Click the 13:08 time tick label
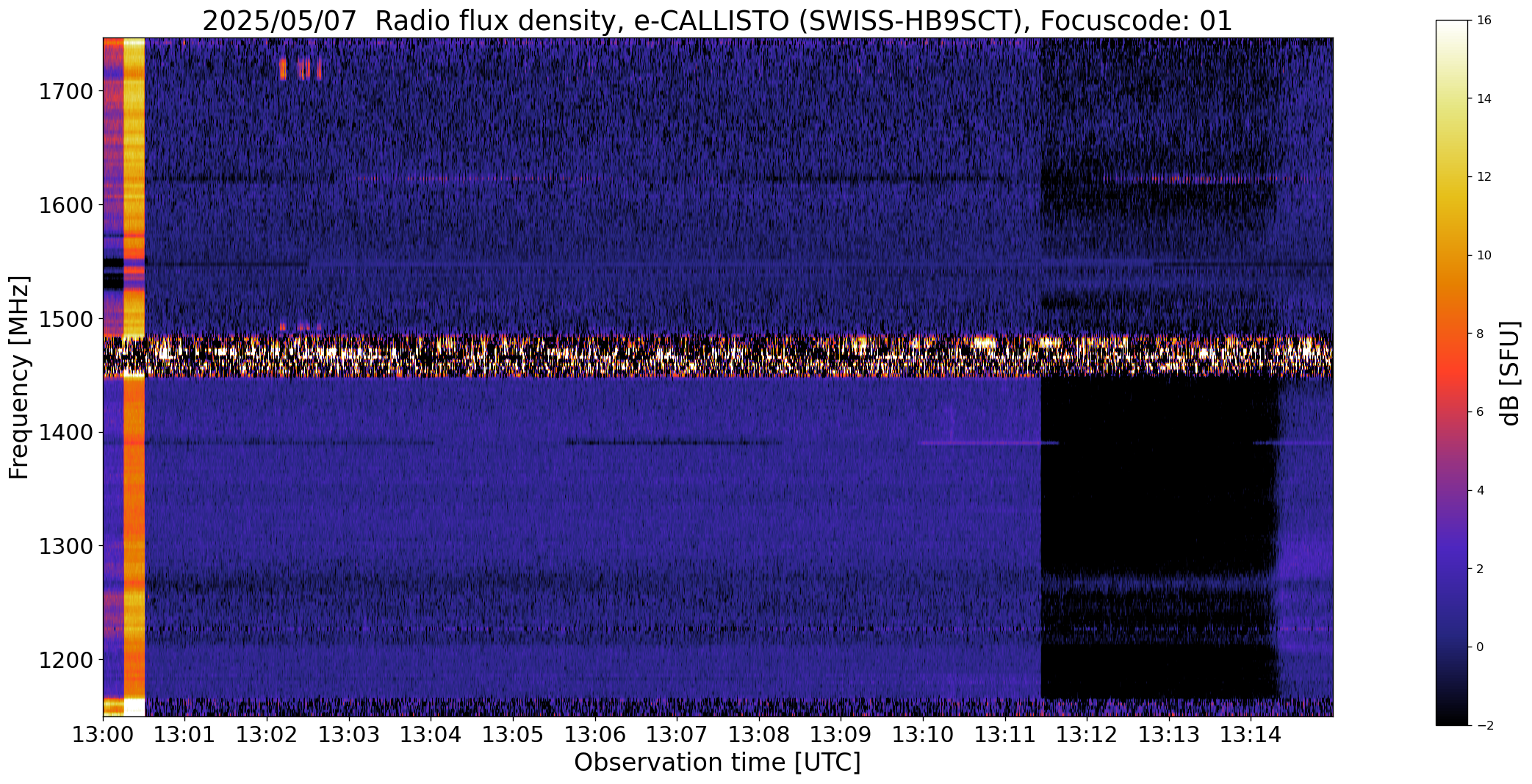This screenshot has height=784, width=1532. pyautogui.click(x=759, y=735)
